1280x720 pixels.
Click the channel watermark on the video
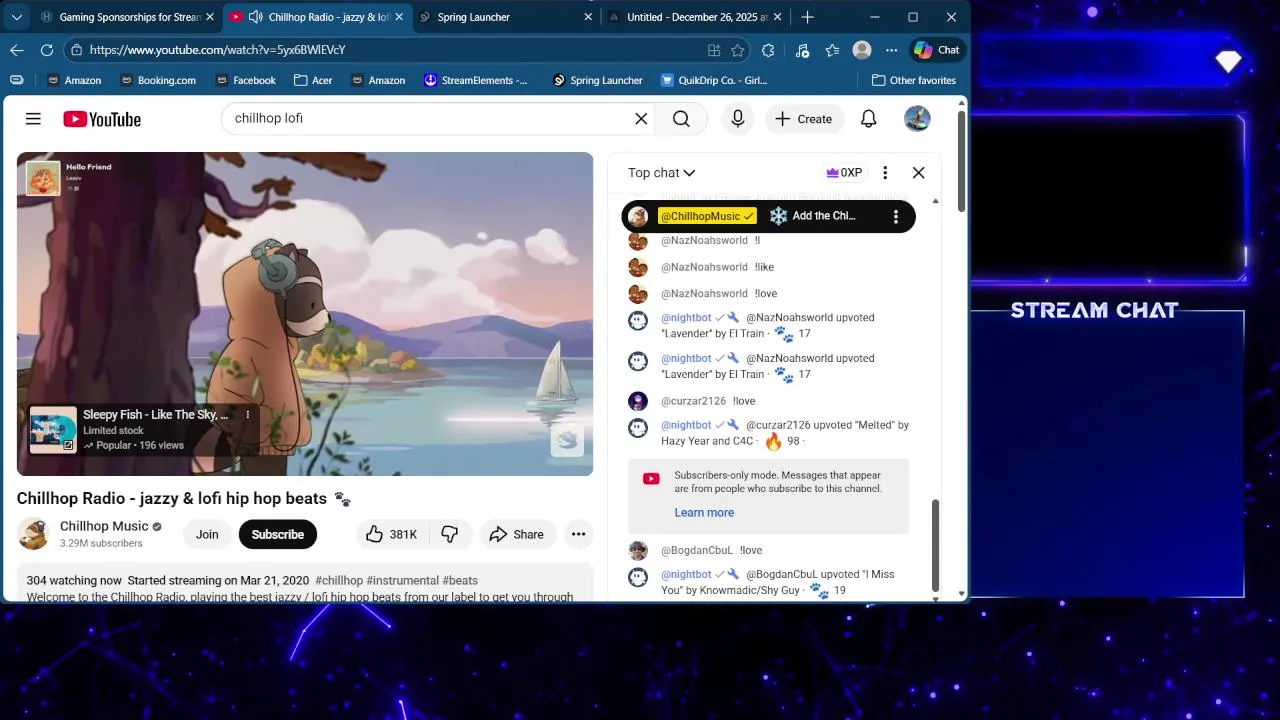(567, 441)
